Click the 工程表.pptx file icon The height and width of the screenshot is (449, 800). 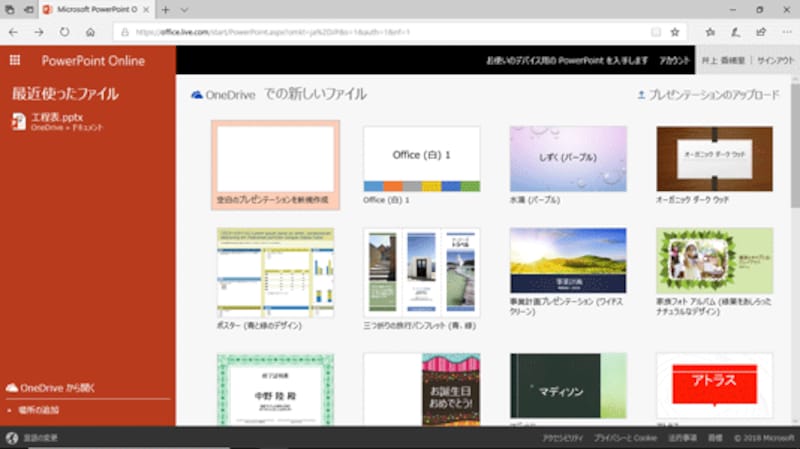pos(19,121)
